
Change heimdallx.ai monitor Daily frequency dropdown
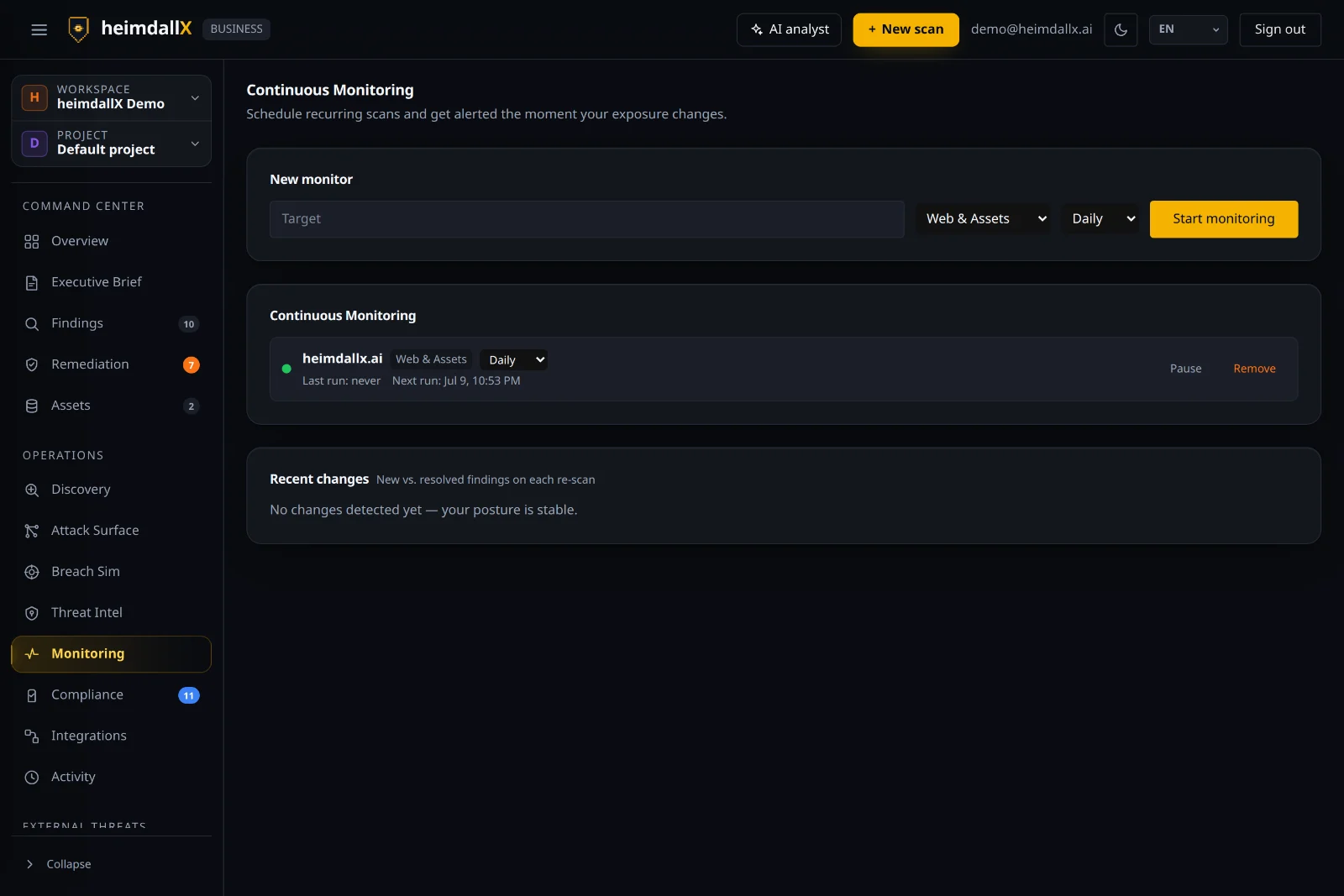coord(513,360)
